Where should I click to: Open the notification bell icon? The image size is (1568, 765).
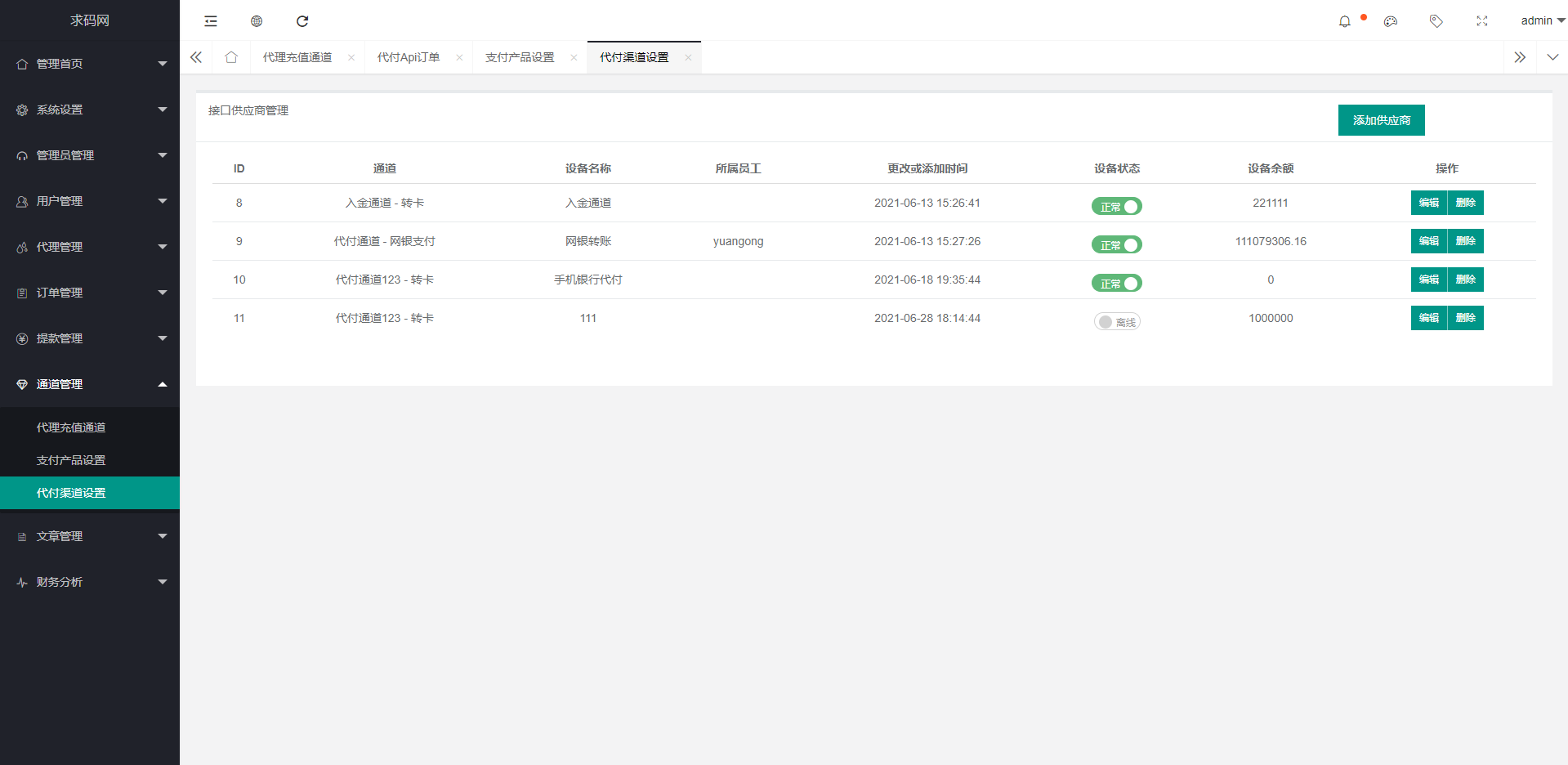1344,21
